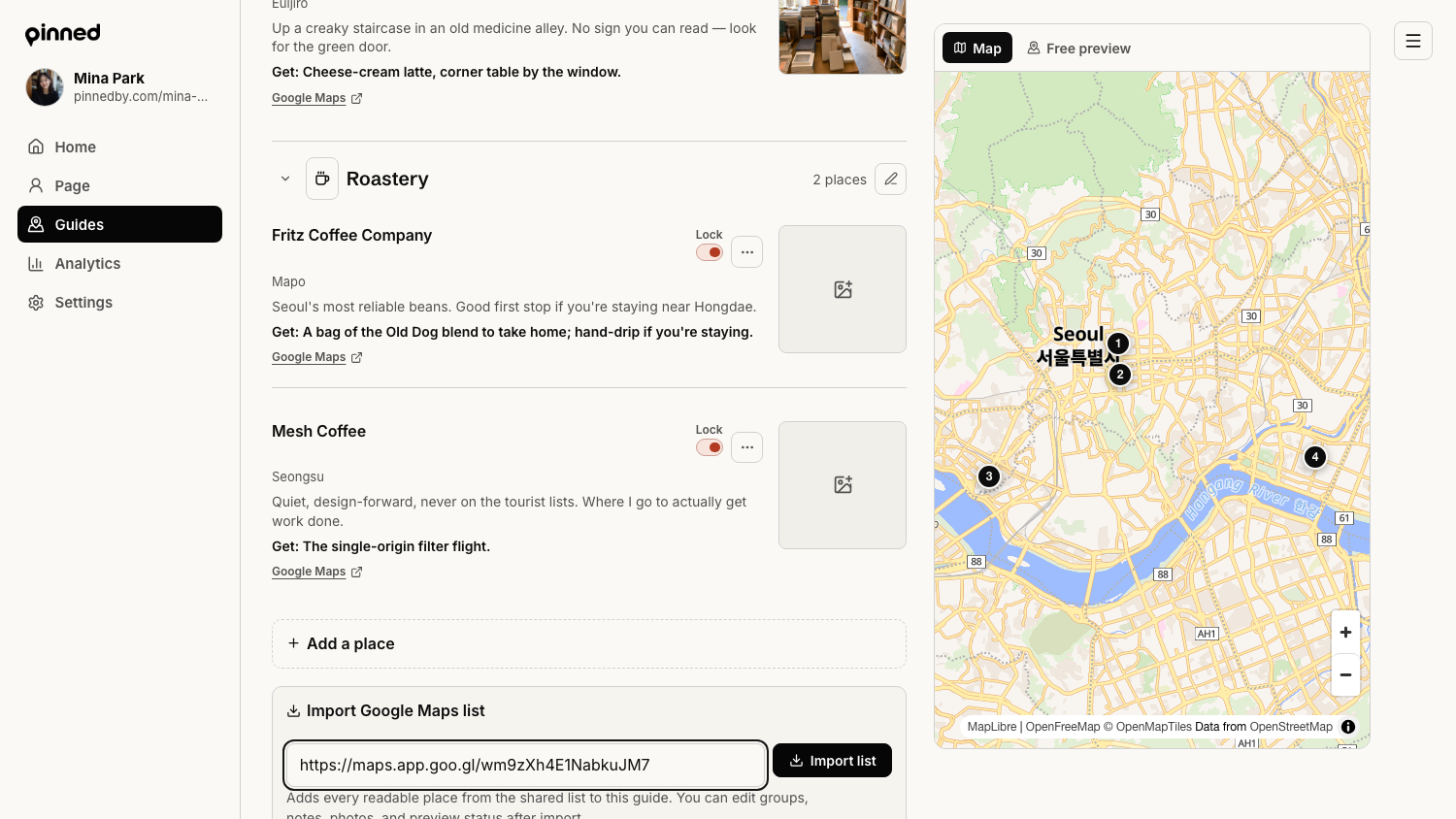Open the Google Maps link for the Euljiro place
1456x819 pixels.
point(316,98)
